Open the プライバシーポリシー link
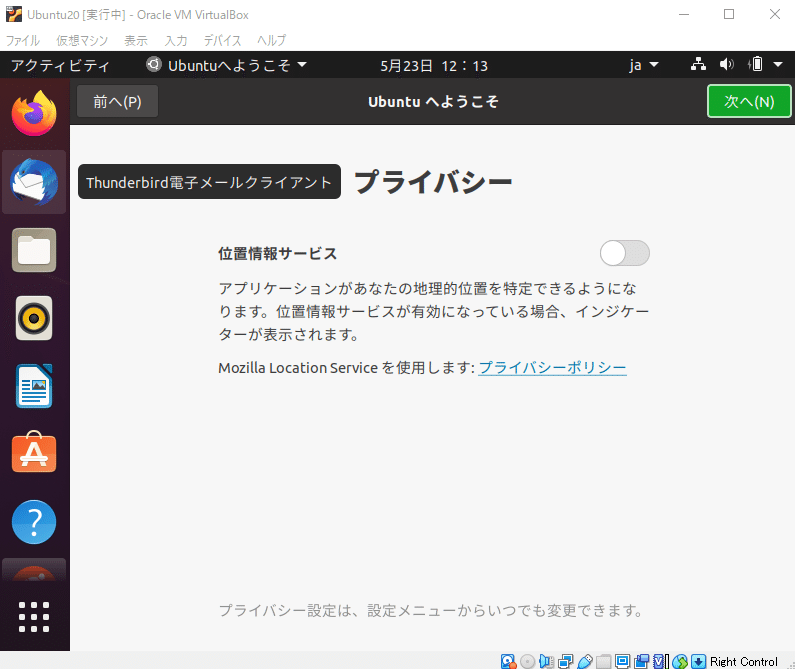Image resolution: width=795 pixels, height=669 pixels. click(552, 367)
